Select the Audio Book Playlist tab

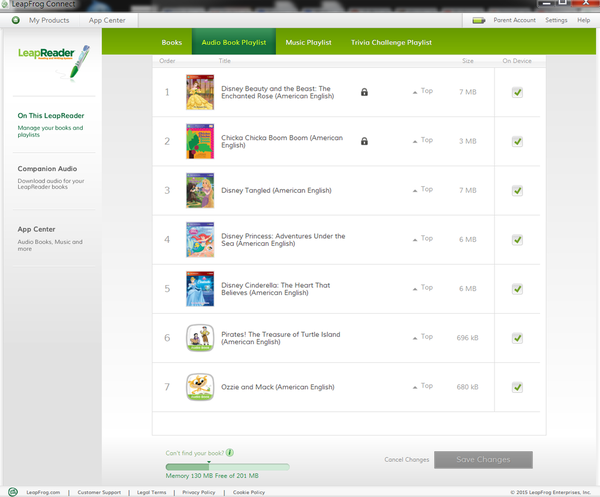(234, 42)
